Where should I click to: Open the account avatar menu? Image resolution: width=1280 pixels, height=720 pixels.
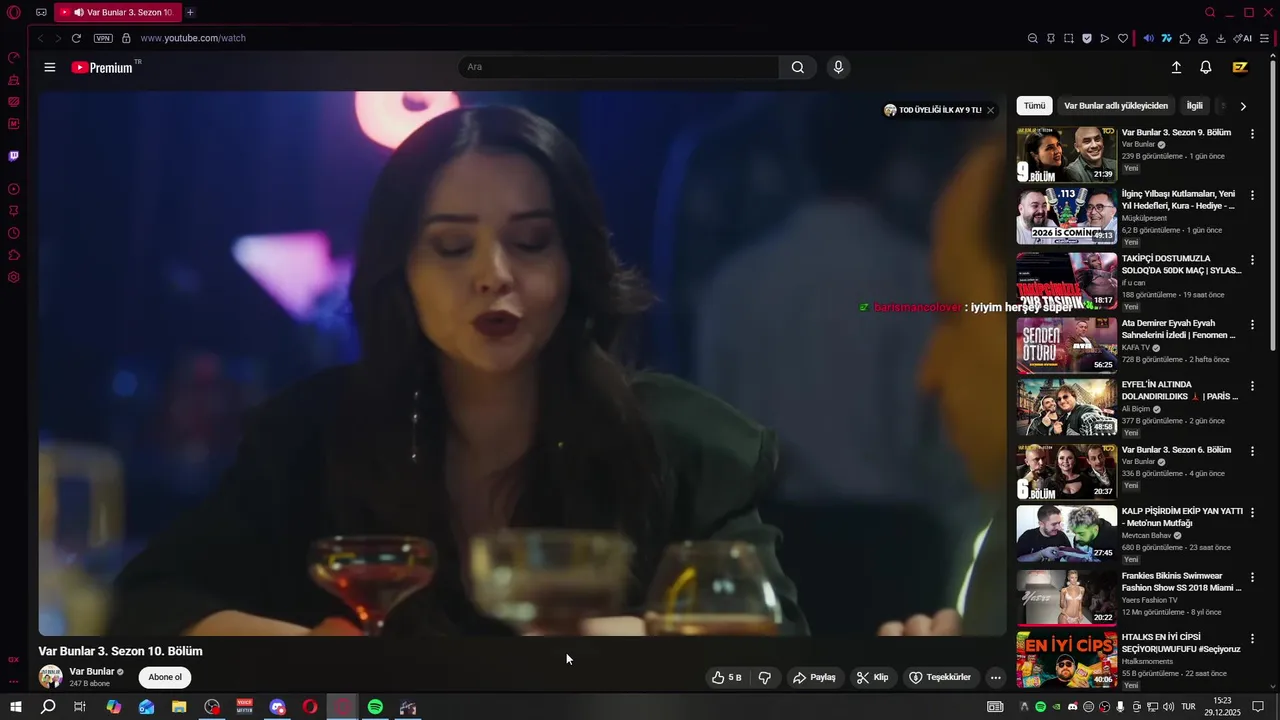(1240, 67)
